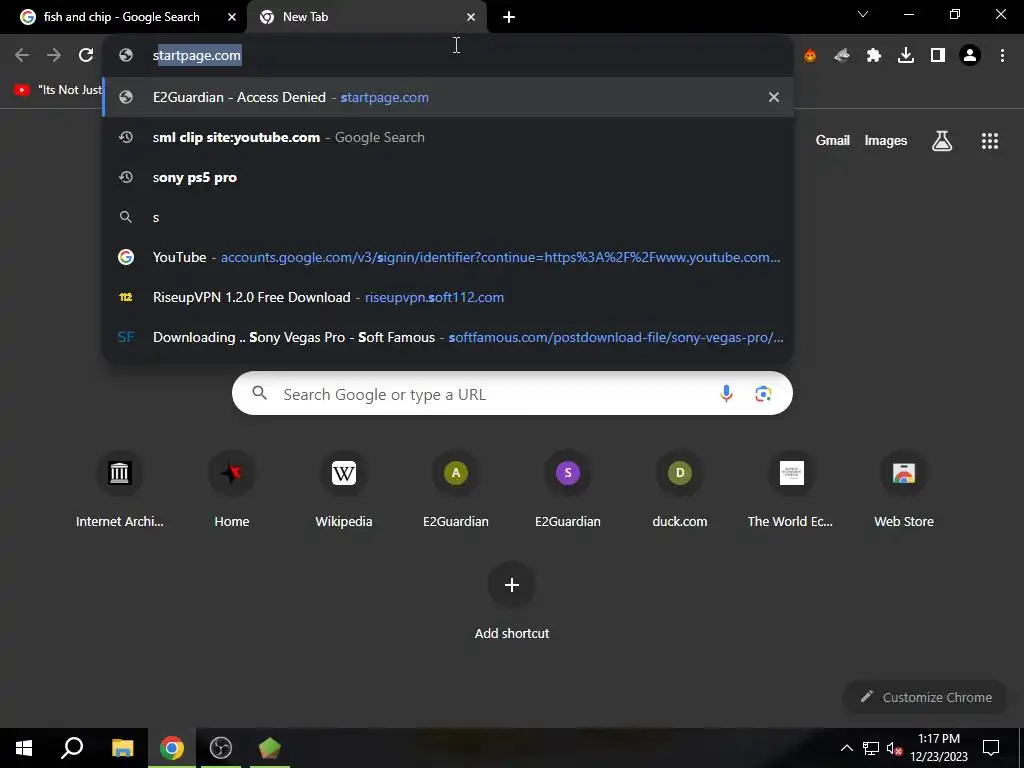
Task: Click the Chrome taskbar icon
Action: tap(172, 748)
